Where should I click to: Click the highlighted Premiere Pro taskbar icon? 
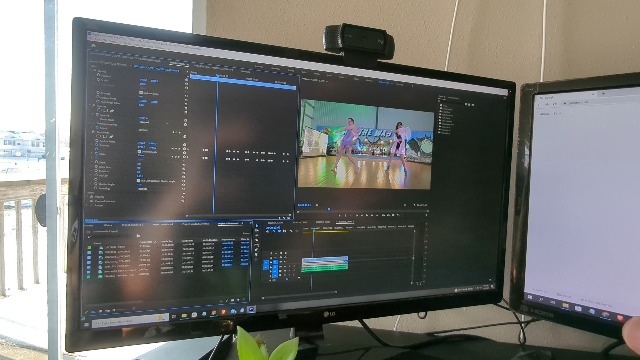pos(251,309)
